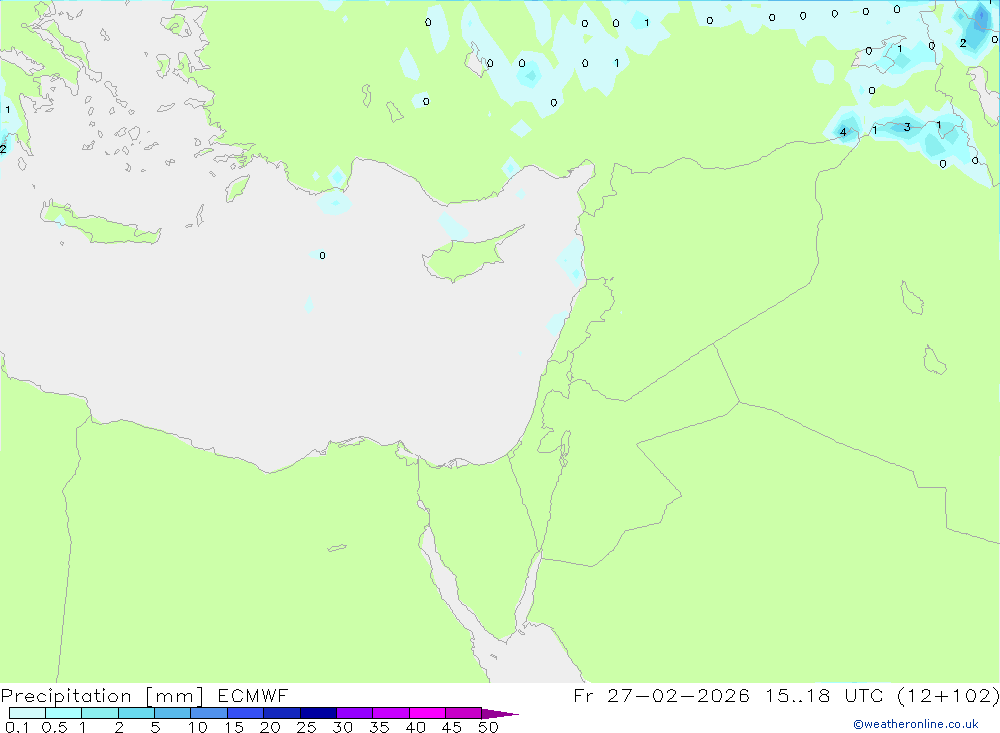The height and width of the screenshot is (733, 1000).
Task: Click the 25–30 mm dark navy legend swatch
Action: tap(318, 713)
